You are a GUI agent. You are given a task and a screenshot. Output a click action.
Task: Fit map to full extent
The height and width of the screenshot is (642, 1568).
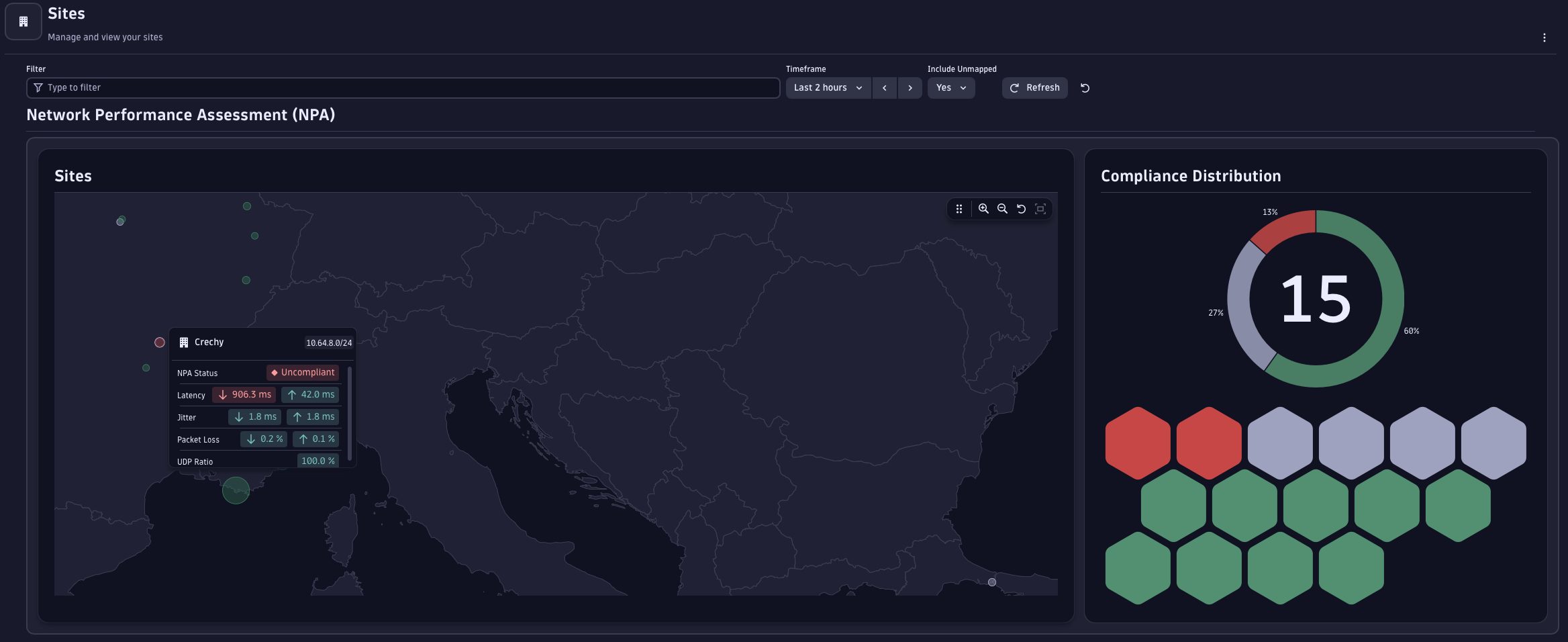(1040, 209)
